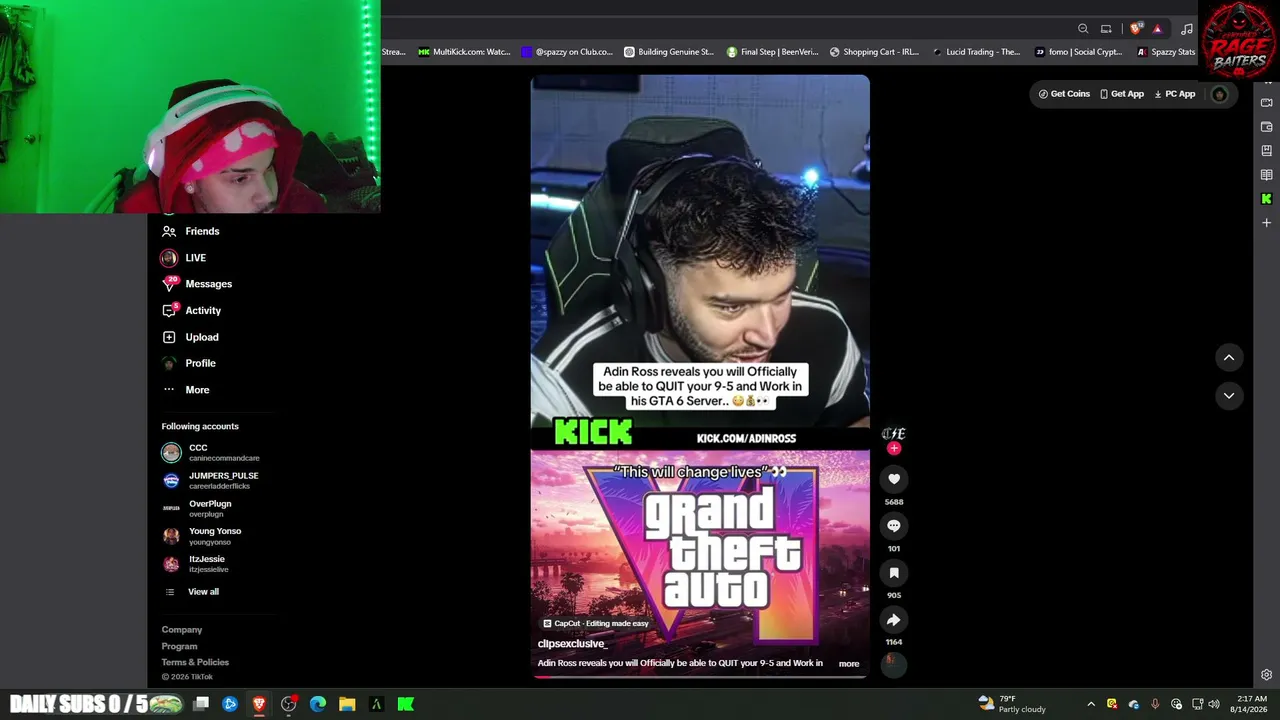Open the Kick panel in Brave sidebar
Viewport: 1280px width, 720px height.
pyautogui.click(x=1266, y=199)
